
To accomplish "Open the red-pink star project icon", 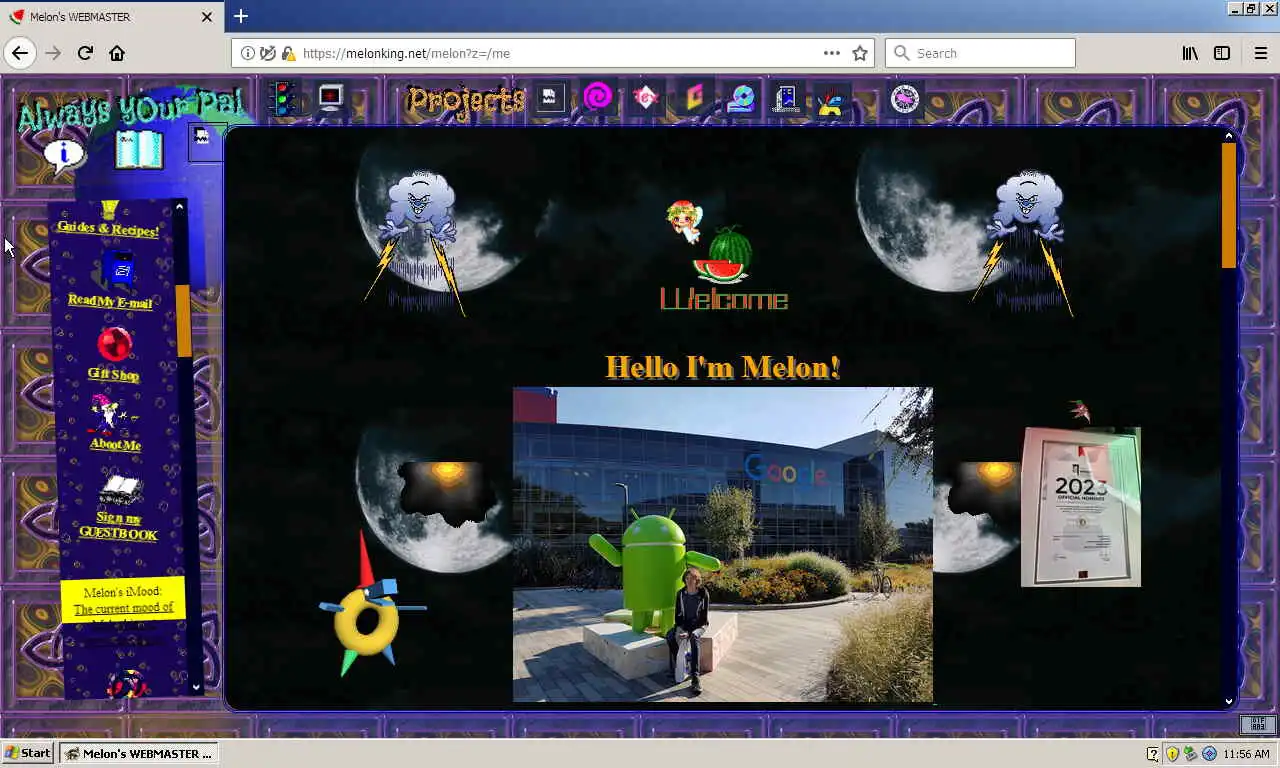I will (646, 98).
